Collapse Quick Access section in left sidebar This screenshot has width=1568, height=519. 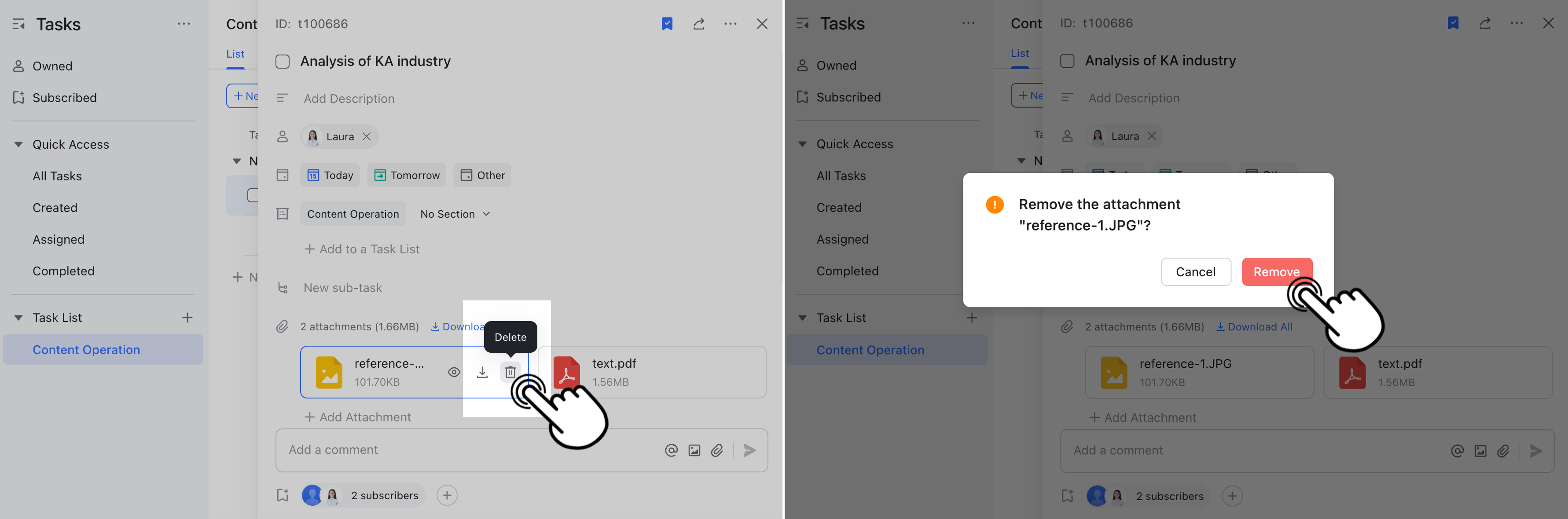click(18, 145)
